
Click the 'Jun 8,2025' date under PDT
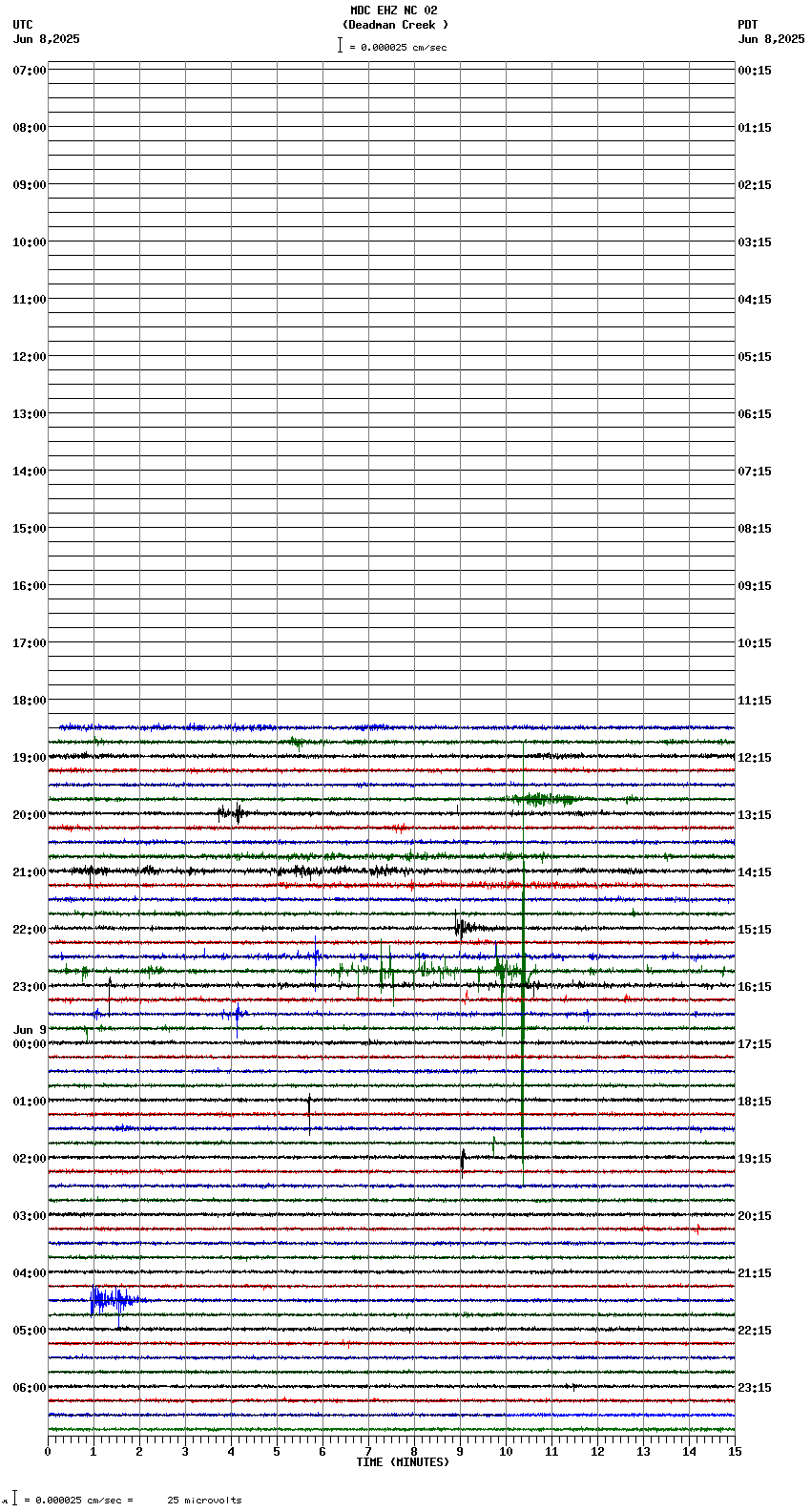click(771, 39)
